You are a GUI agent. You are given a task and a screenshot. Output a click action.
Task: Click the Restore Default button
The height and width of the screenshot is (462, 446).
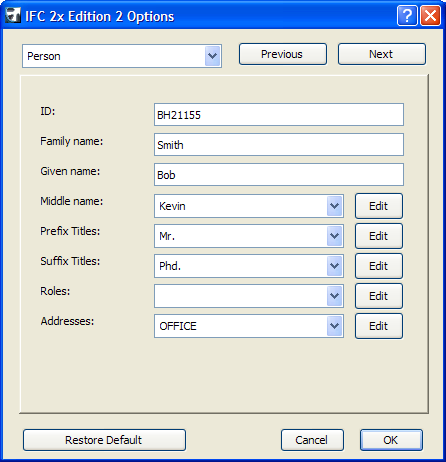coord(104,440)
